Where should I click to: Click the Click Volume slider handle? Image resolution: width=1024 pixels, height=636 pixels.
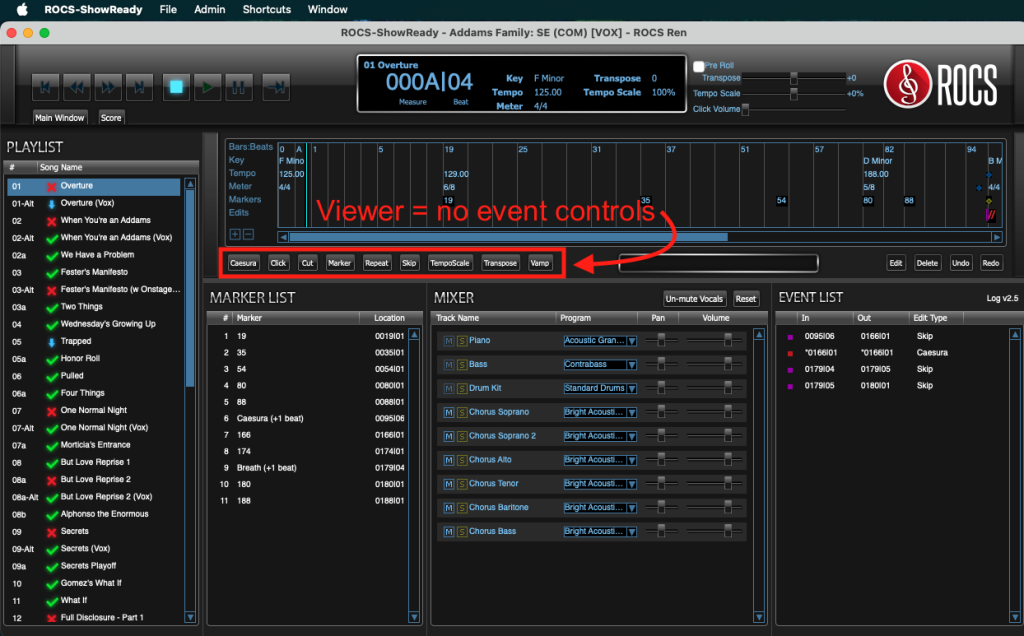pyautogui.click(x=745, y=110)
